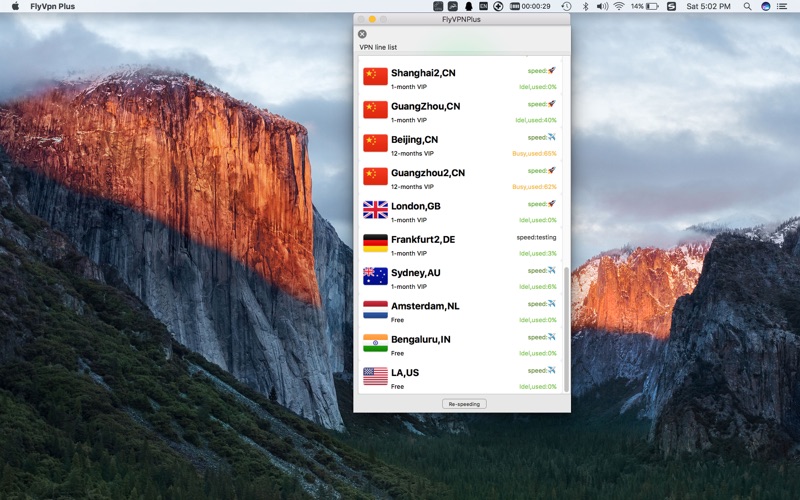Click the volume icon in menu bar
Screen dimensions: 800x500
(x=602, y=6)
